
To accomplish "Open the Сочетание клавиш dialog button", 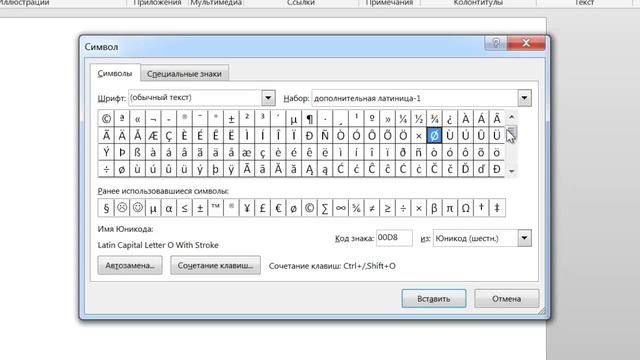I will tap(216, 265).
